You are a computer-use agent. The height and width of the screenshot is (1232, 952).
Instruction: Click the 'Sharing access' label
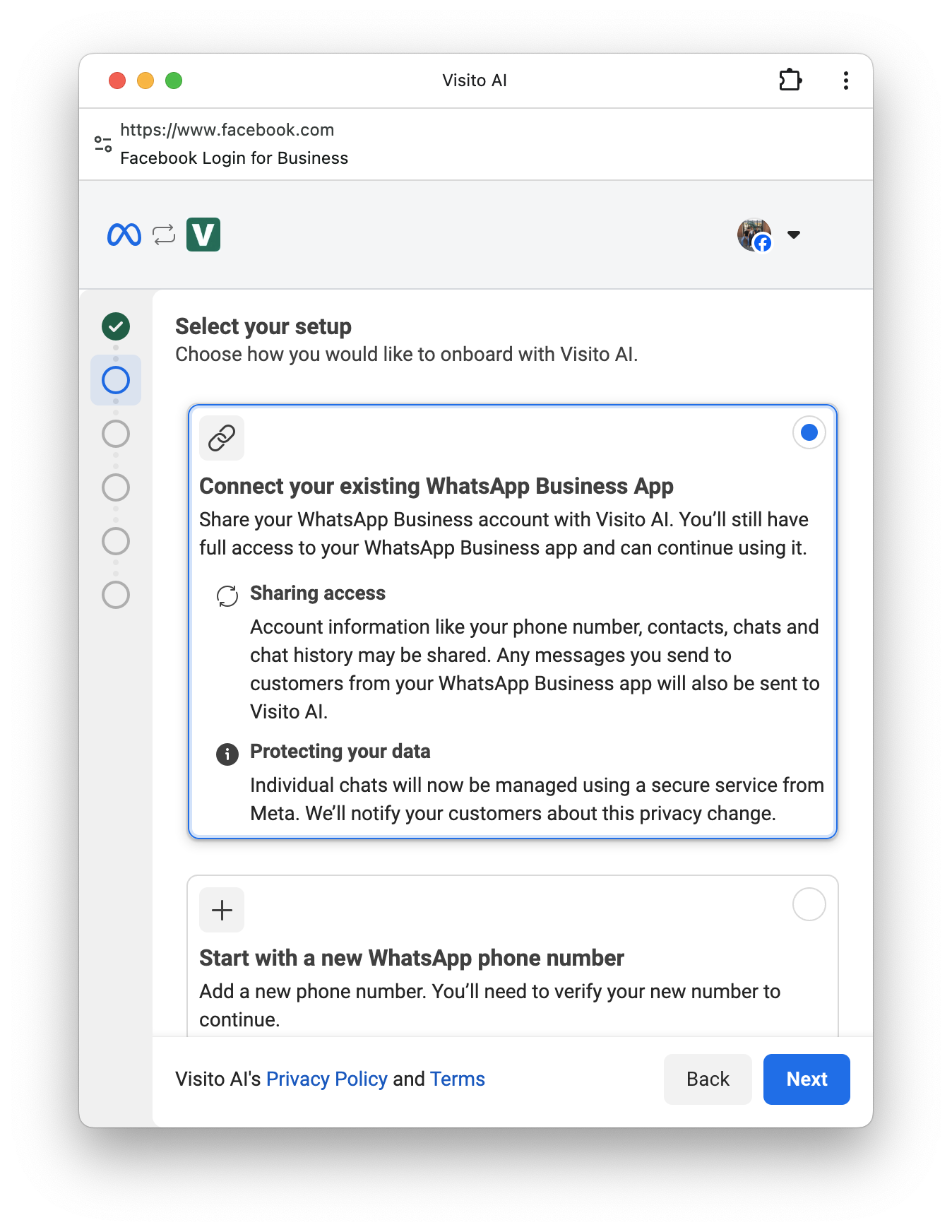pos(318,593)
